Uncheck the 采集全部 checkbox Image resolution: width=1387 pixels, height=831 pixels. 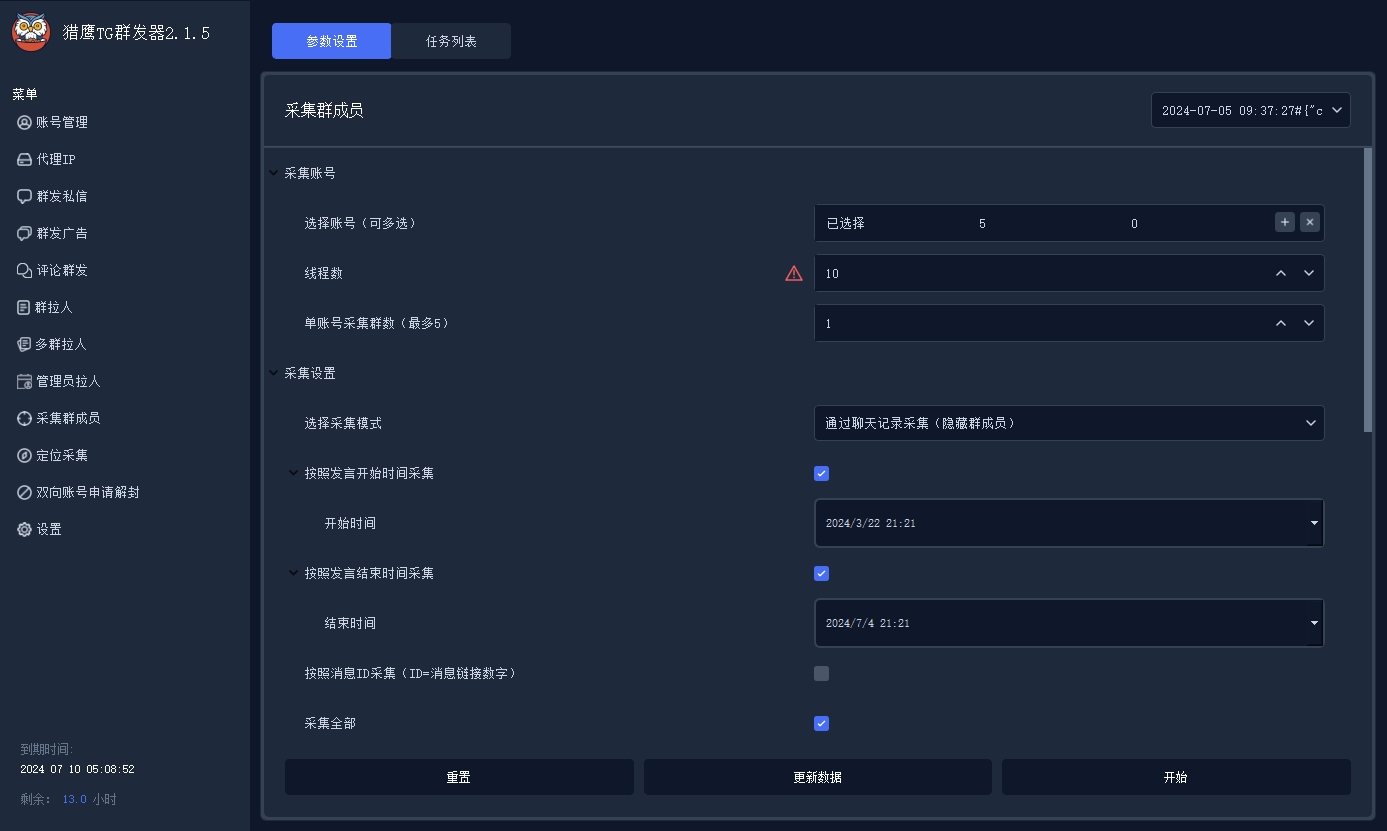(x=821, y=723)
